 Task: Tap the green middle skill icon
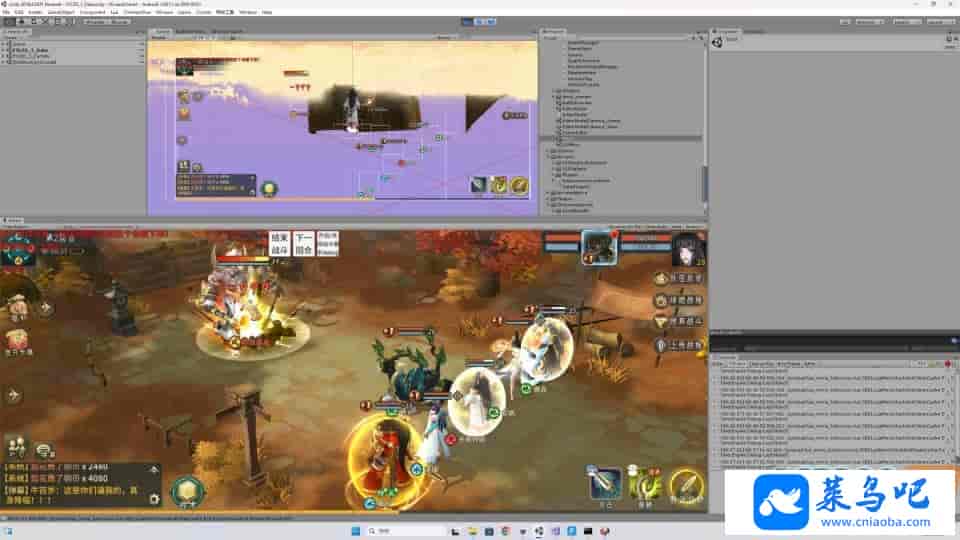[645, 484]
